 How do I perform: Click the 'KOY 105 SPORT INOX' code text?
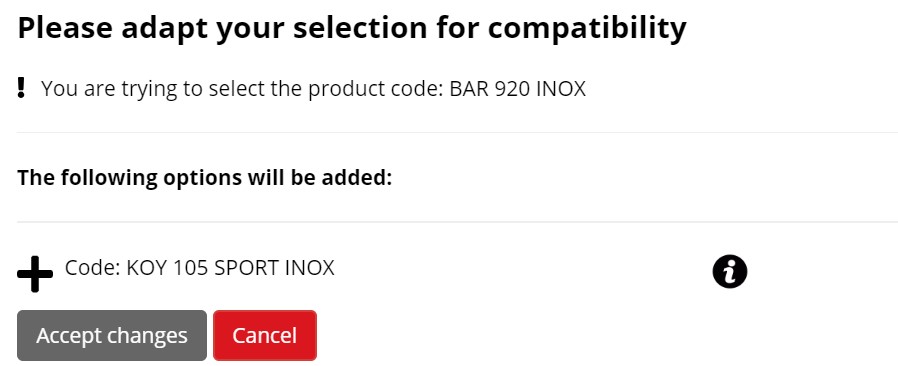(x=230, y=267)
